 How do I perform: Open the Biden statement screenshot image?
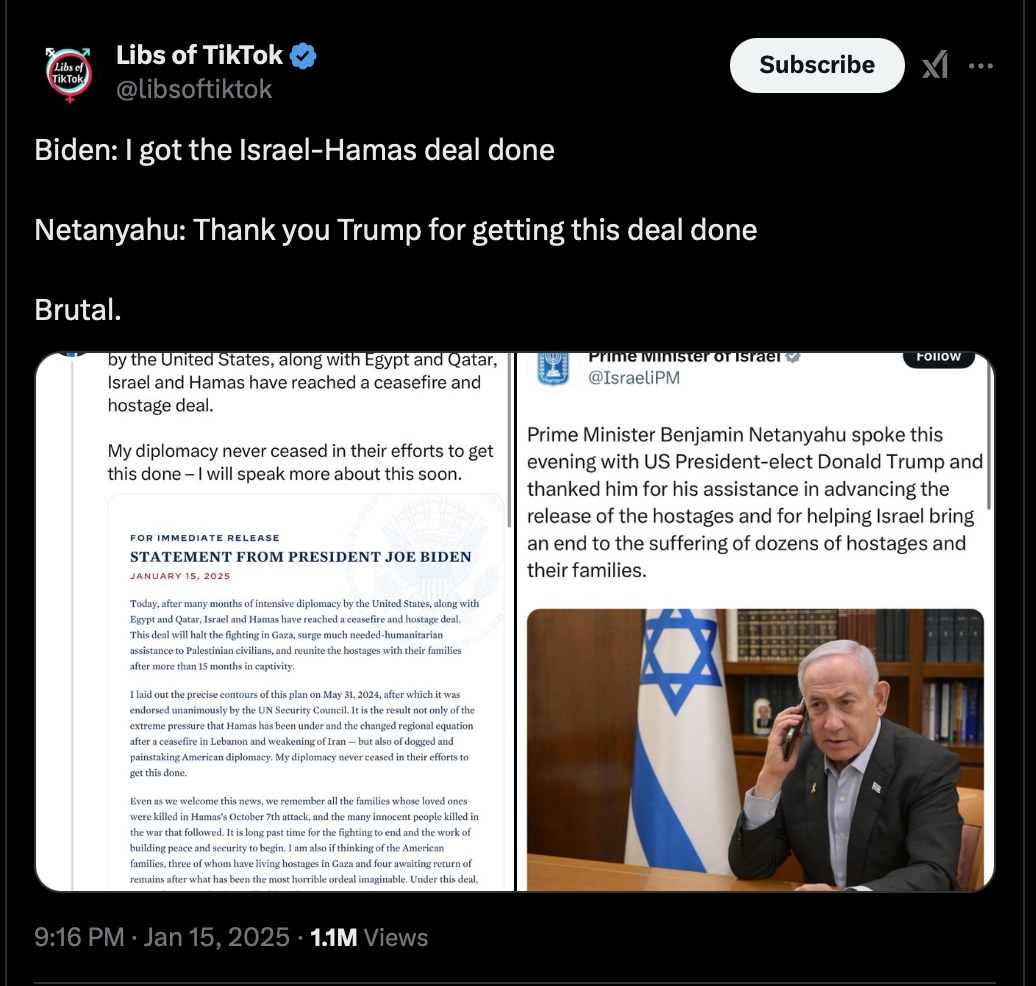(x=275, y=621)
